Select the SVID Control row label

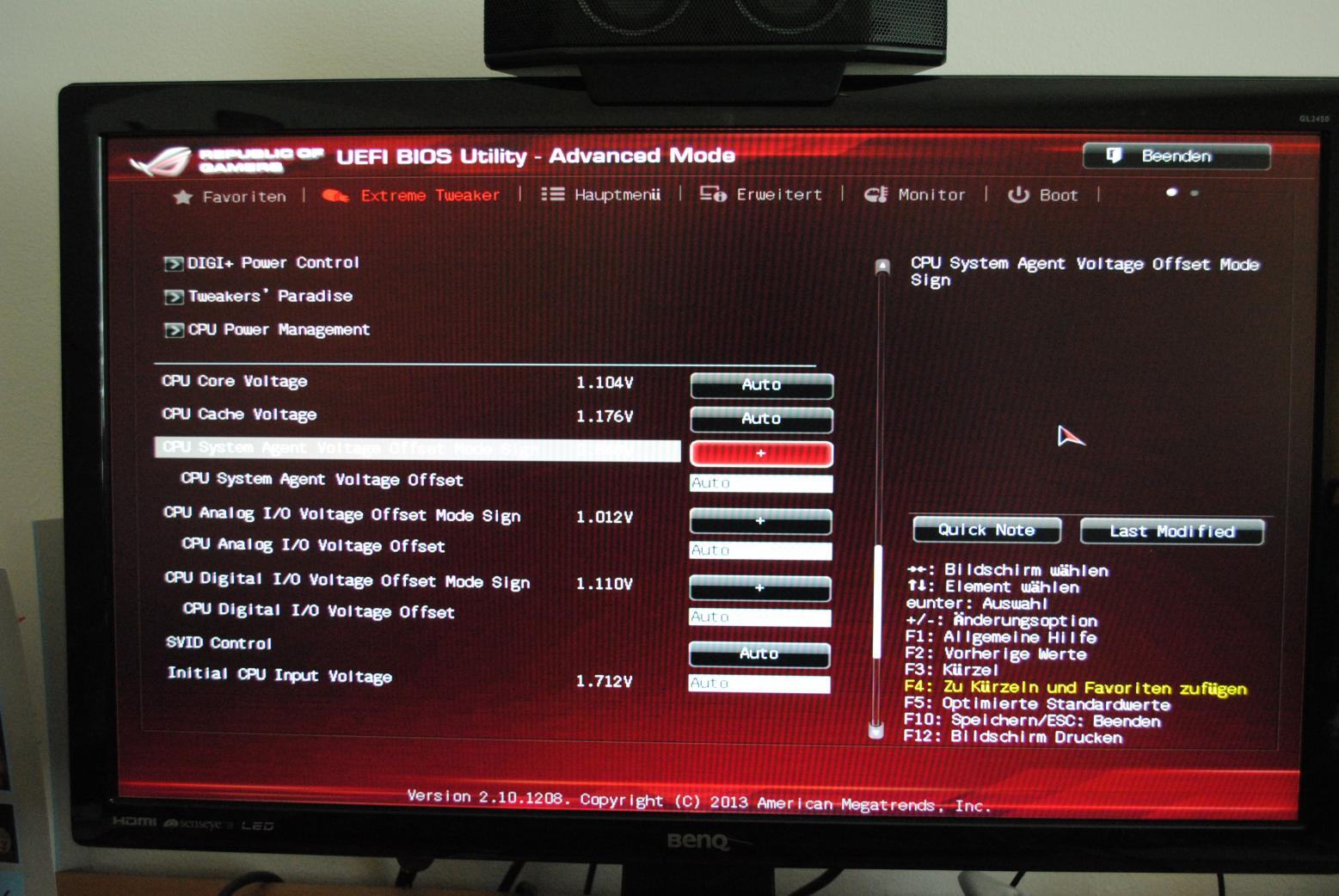point(218,642)
